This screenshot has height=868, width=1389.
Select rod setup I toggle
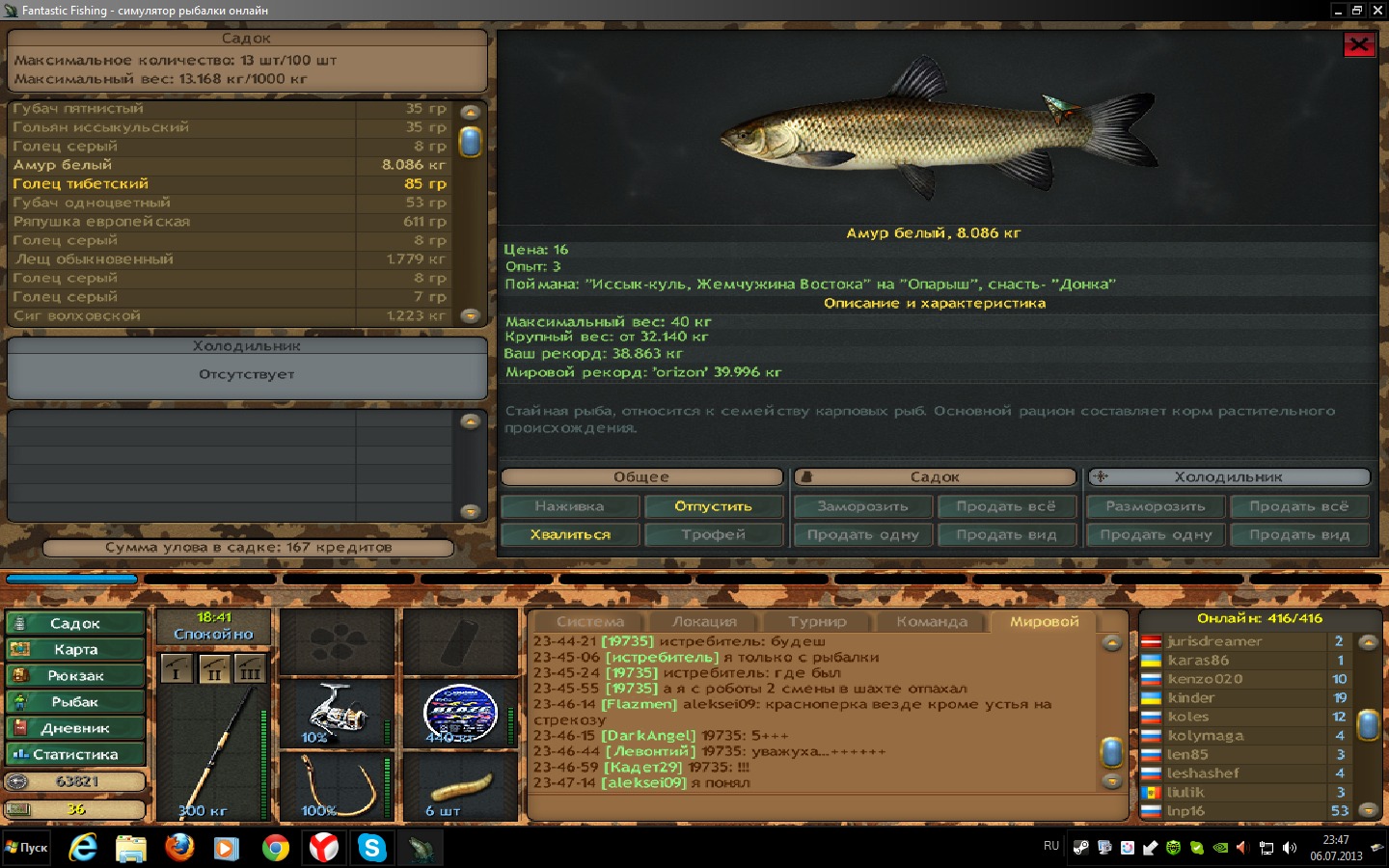[177, 668]
